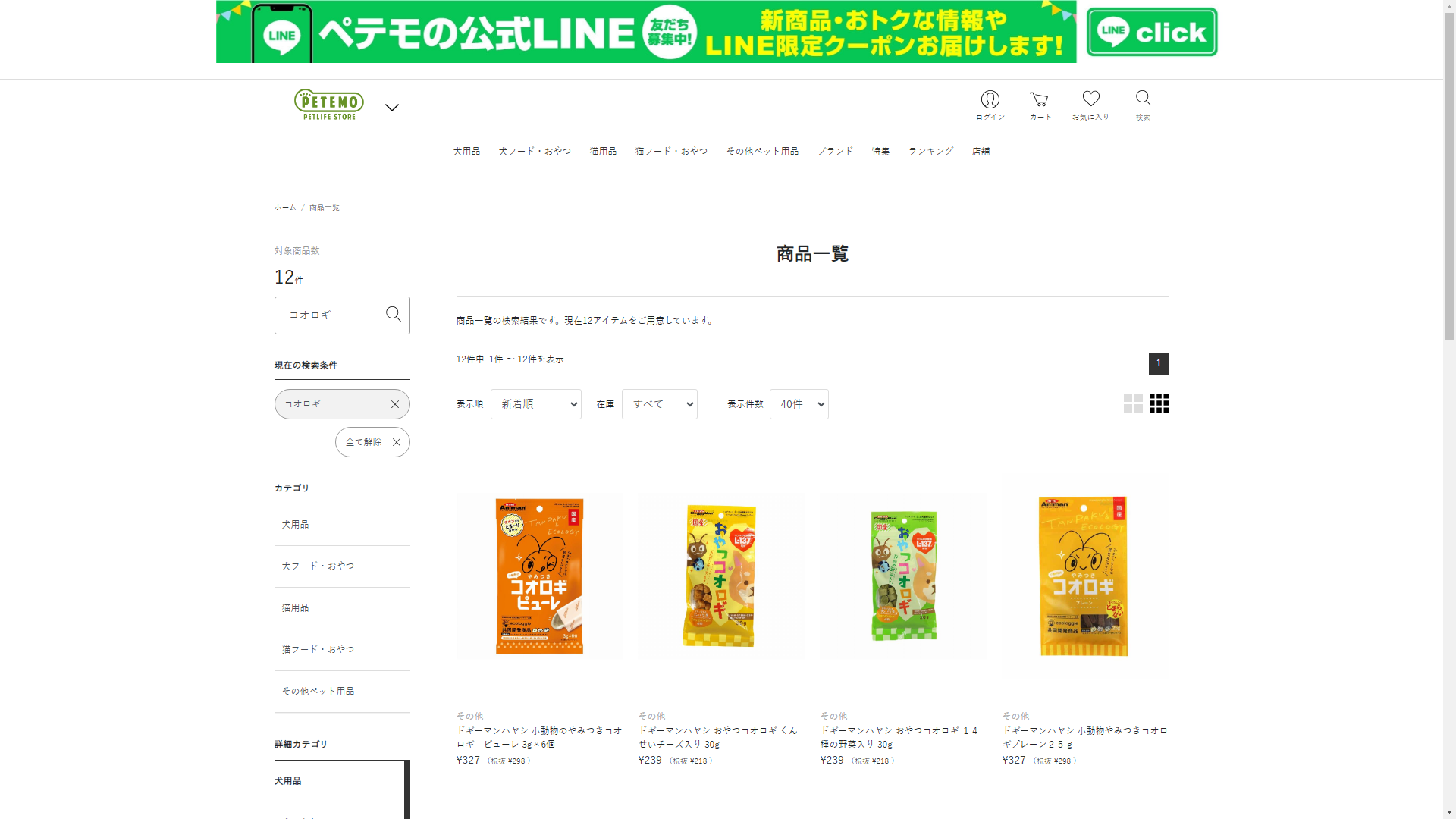Open the shopping cart icon
The height and width of the screenshot is (819, 1456).
(x=1039, y=100)
